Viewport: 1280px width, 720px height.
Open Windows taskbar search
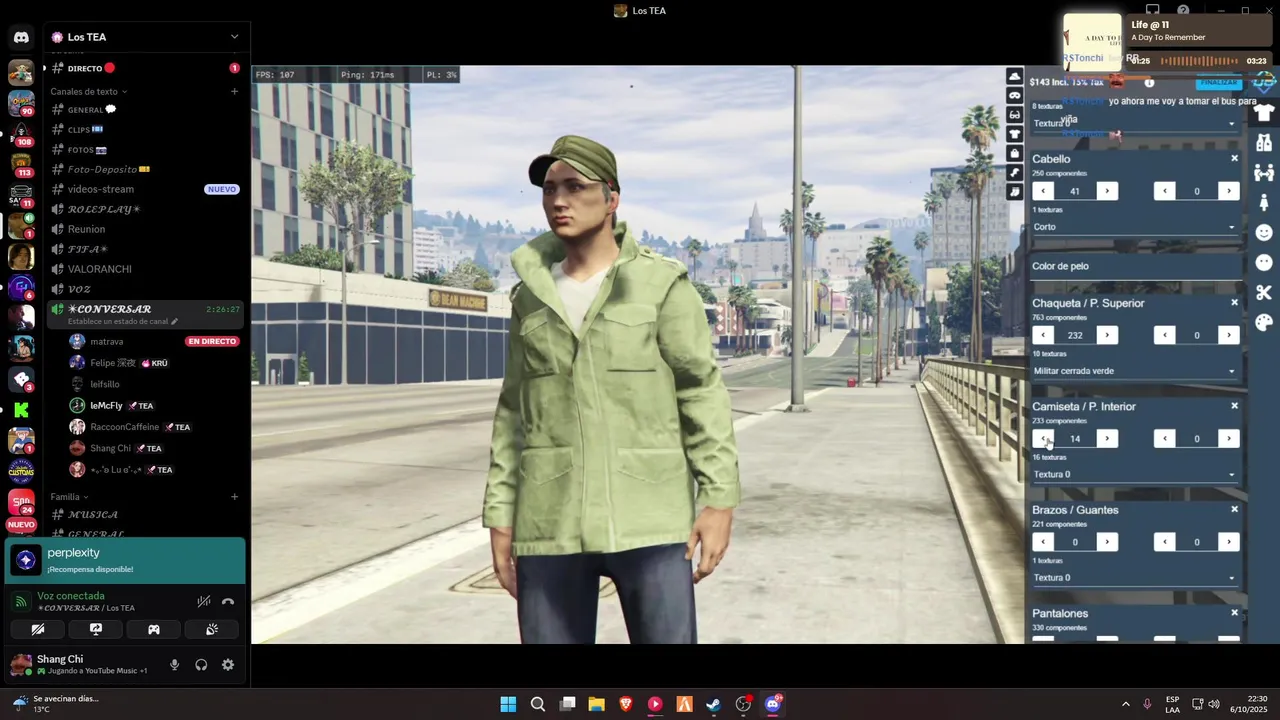pos(538,704)
